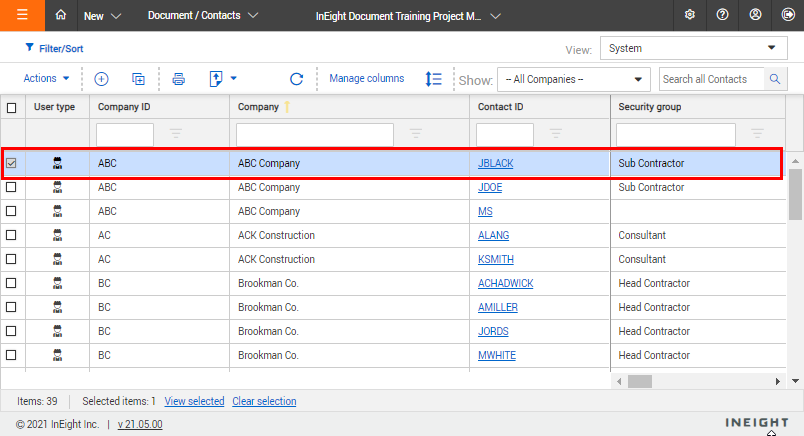
Task: Click the User type column header
Action: pos(54,107)
